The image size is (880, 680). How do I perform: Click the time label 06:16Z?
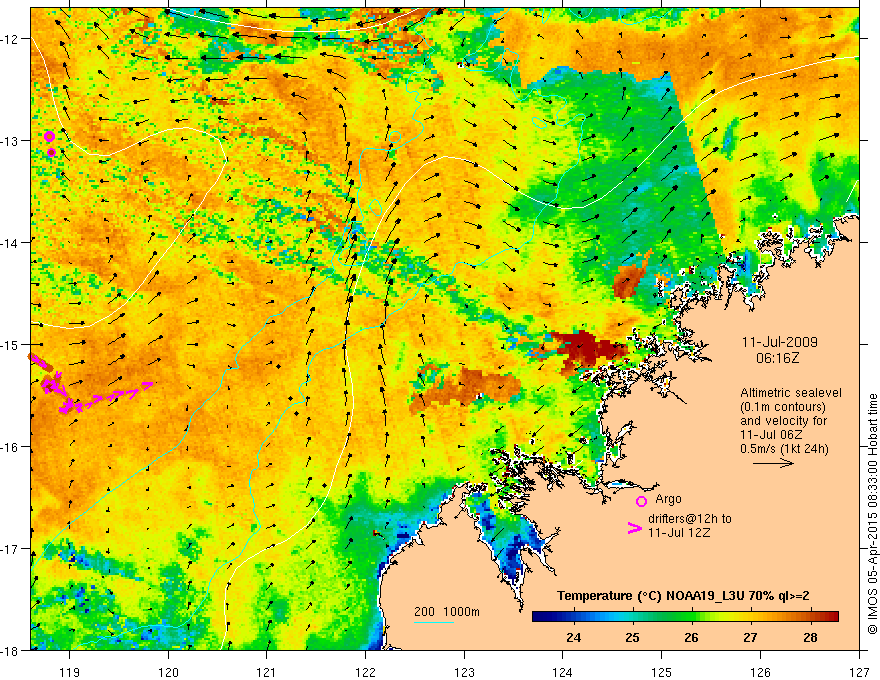coord(777,358)
